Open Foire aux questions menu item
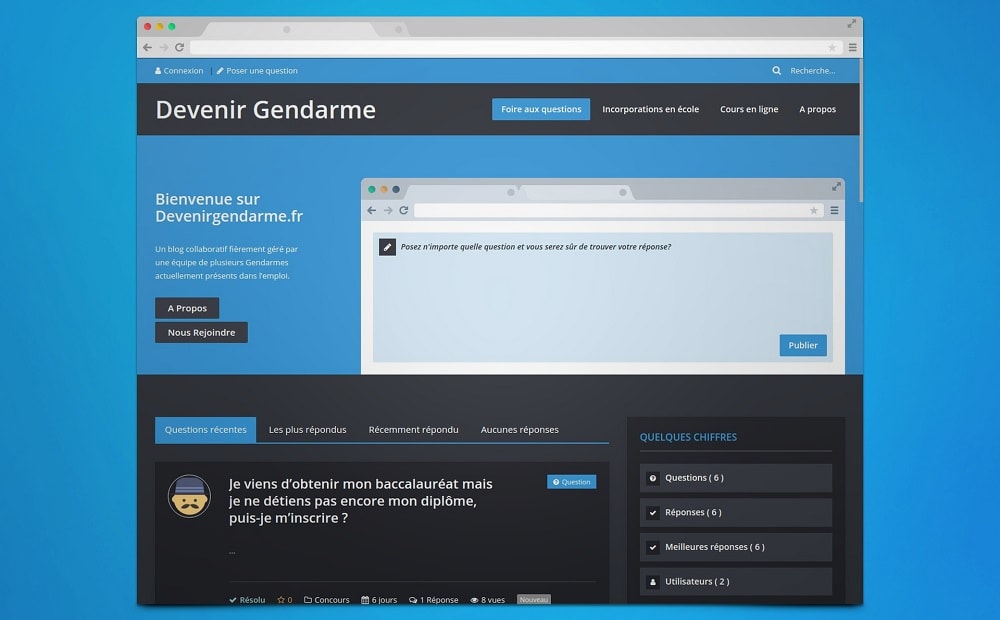This screenshot has height=620, width=1000. pyautogui.click(x=541, y=109)
